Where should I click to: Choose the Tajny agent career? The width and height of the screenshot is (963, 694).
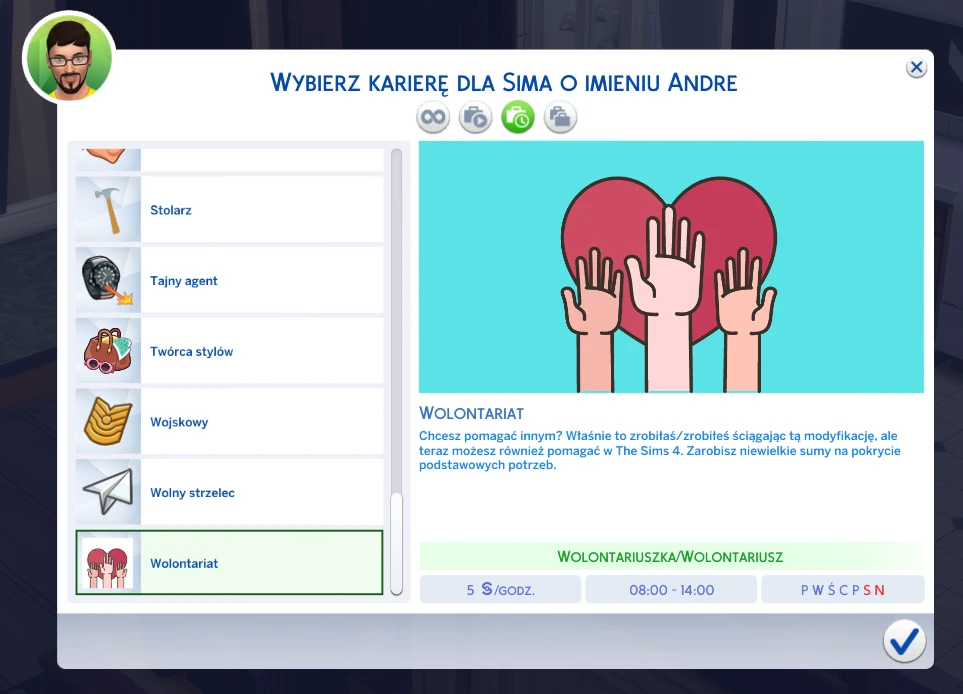[230, 280]
